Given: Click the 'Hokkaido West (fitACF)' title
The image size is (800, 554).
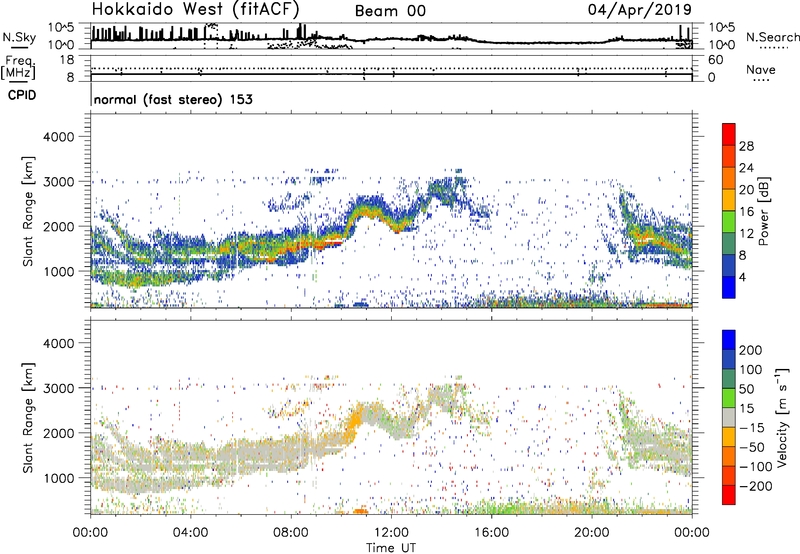Looking at the screenshot, I should pyautogui.click(x=195, y=9).
